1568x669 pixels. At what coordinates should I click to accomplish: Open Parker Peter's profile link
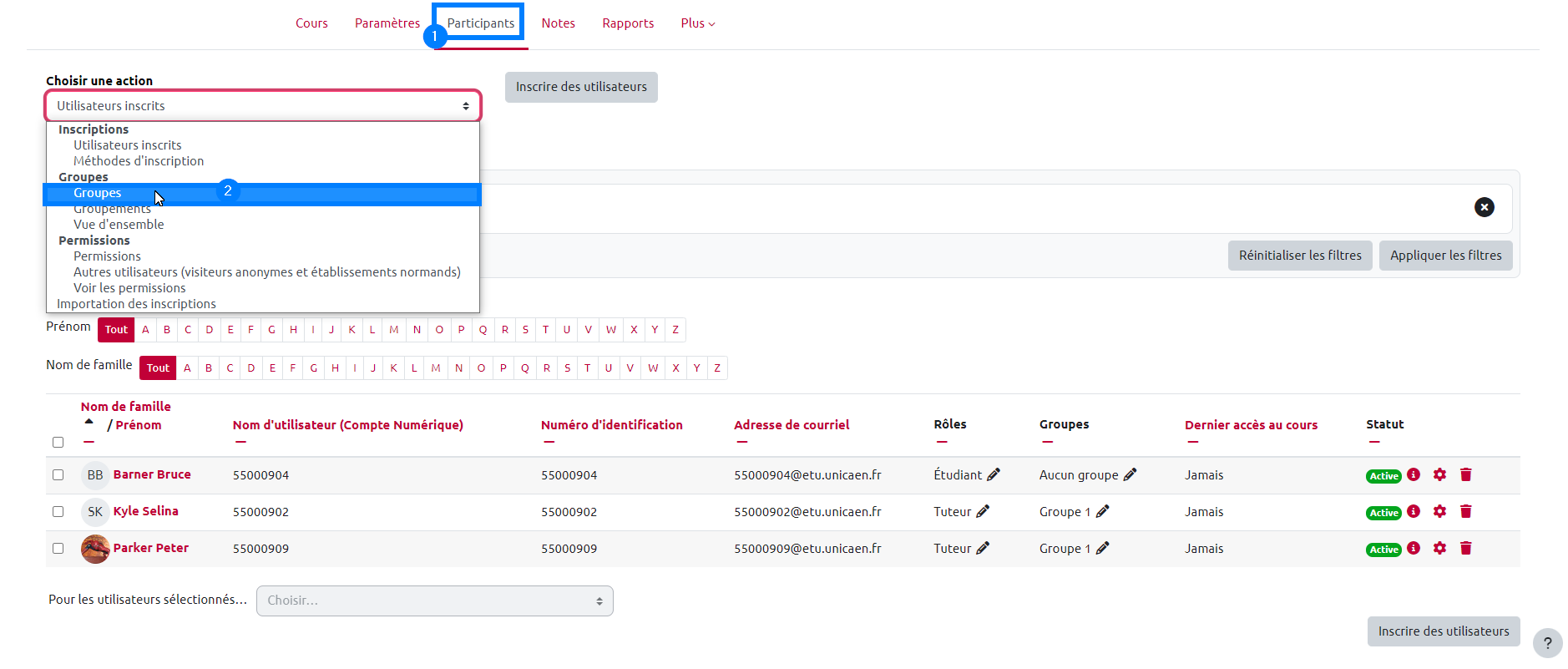[151, 548]
